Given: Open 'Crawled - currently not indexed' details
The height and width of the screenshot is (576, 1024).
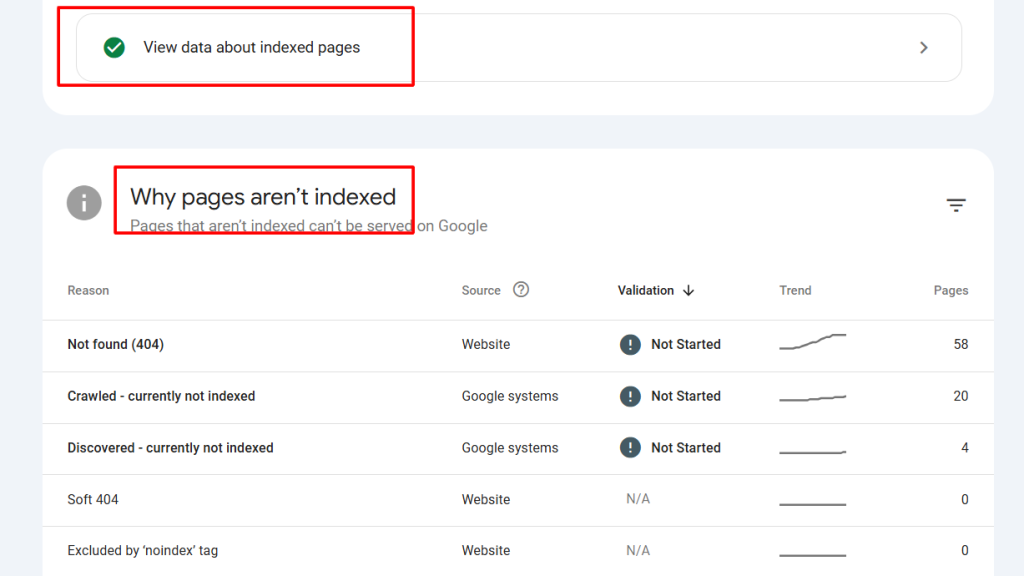Looking at the screenshot, I should coord(161,396).
